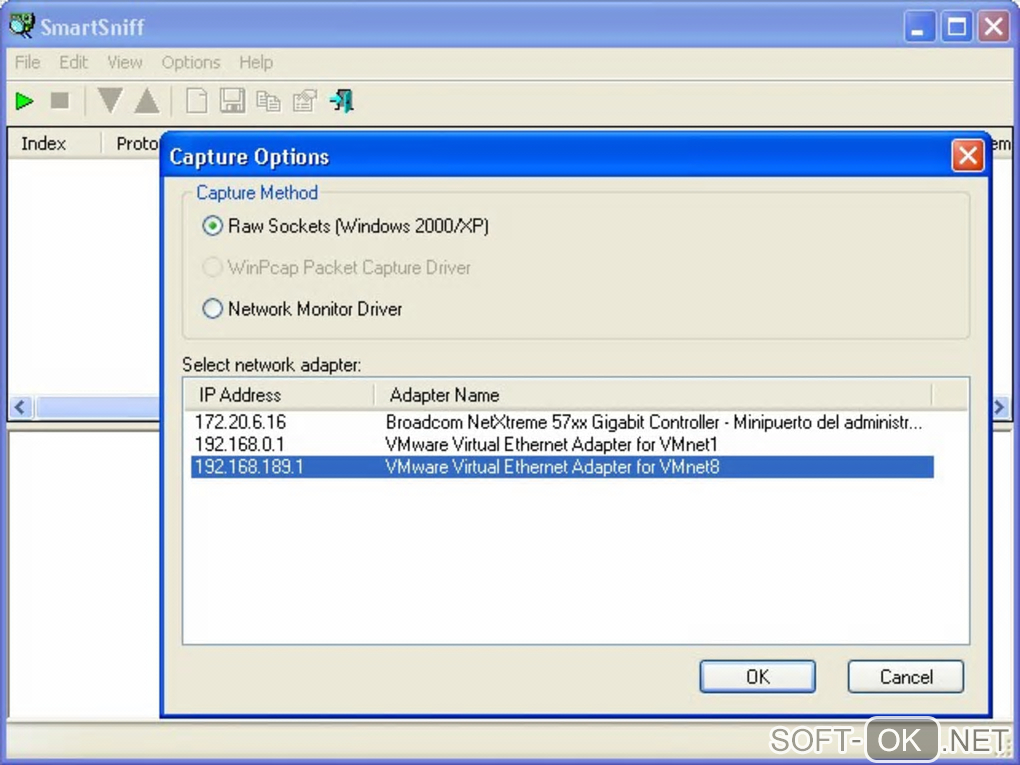Click the Broadcom NetXtreme 57xx Gigabit Controller entry
1020x765 pixels.
(654, 422)
